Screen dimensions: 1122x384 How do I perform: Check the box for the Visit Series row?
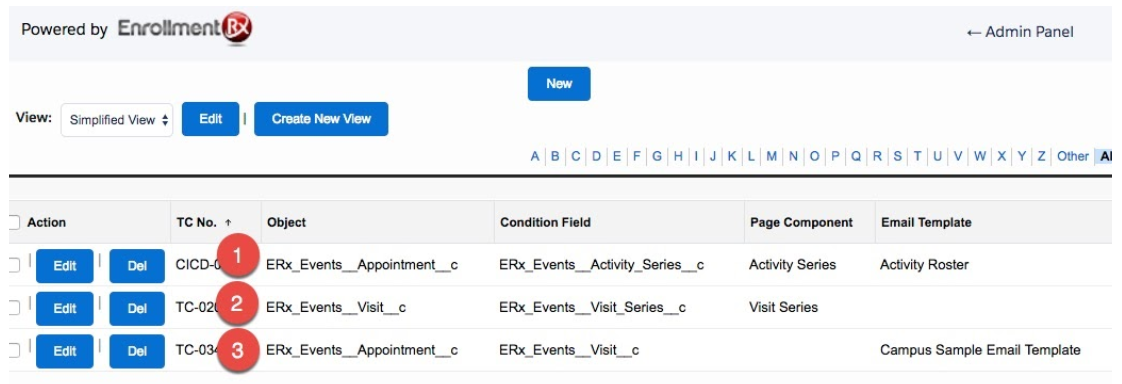14,308
